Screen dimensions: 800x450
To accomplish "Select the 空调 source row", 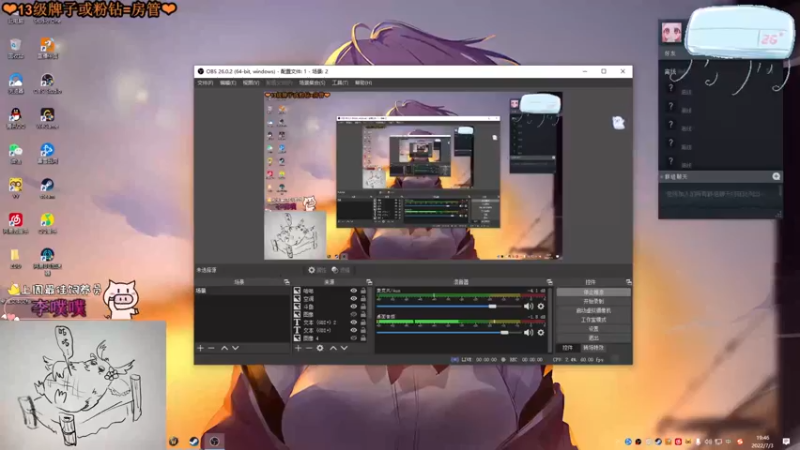I will (330, 298).
